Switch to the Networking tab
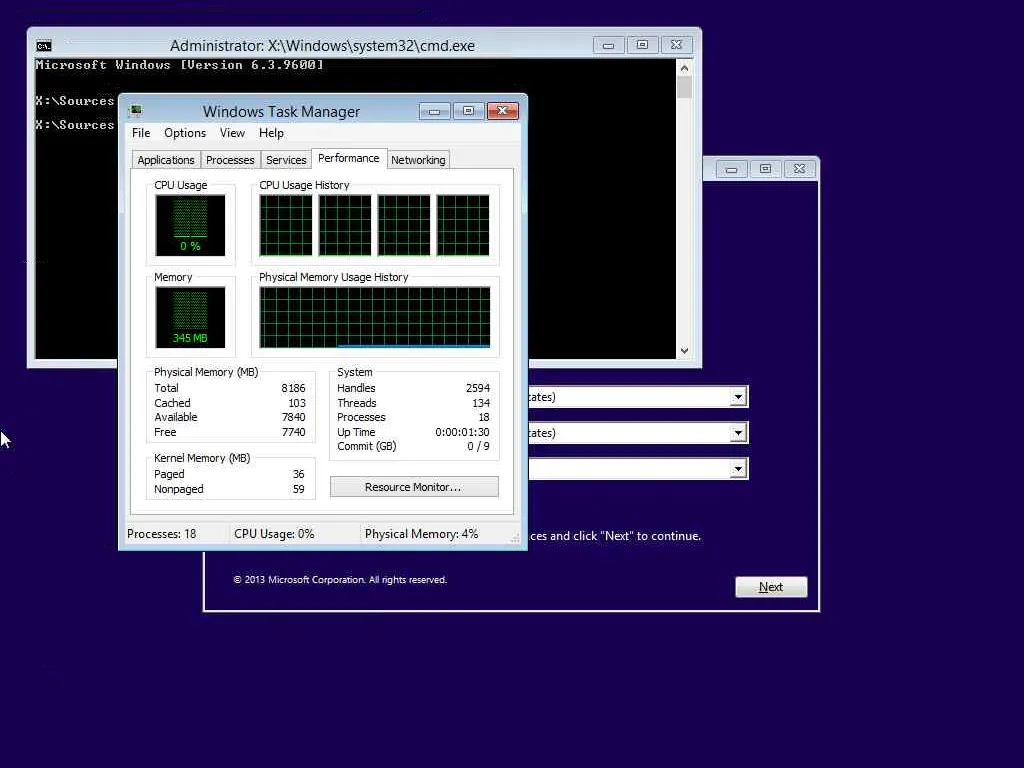 (418, 160)
